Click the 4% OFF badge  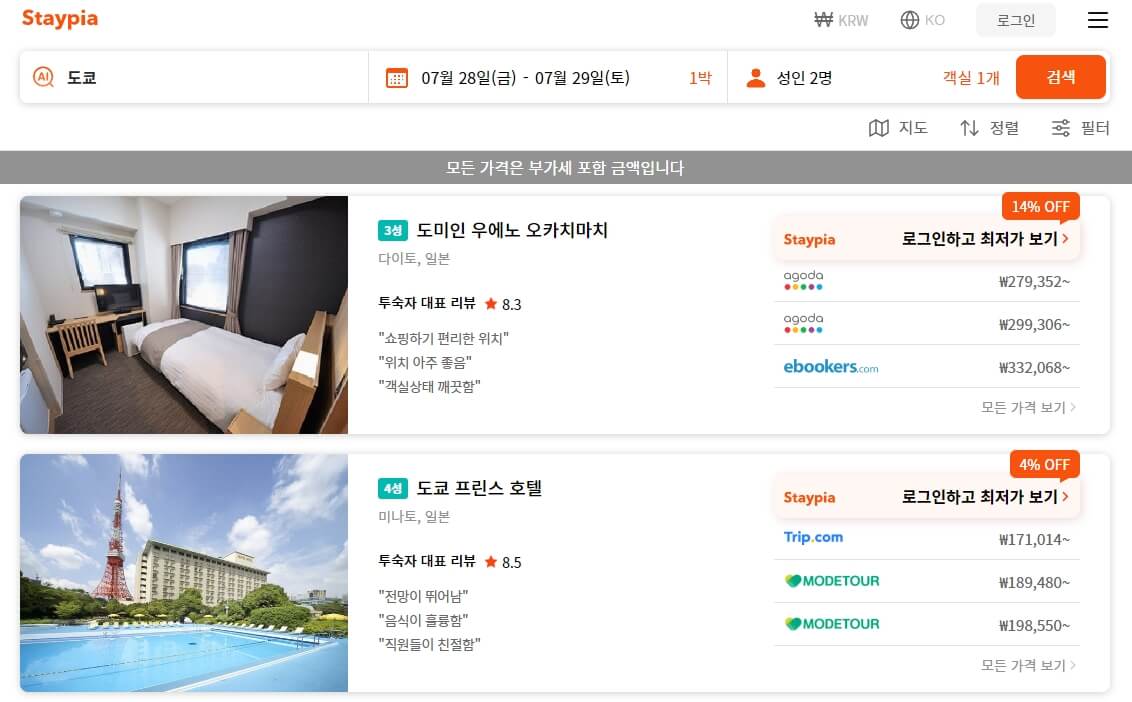pos(1044,464)
